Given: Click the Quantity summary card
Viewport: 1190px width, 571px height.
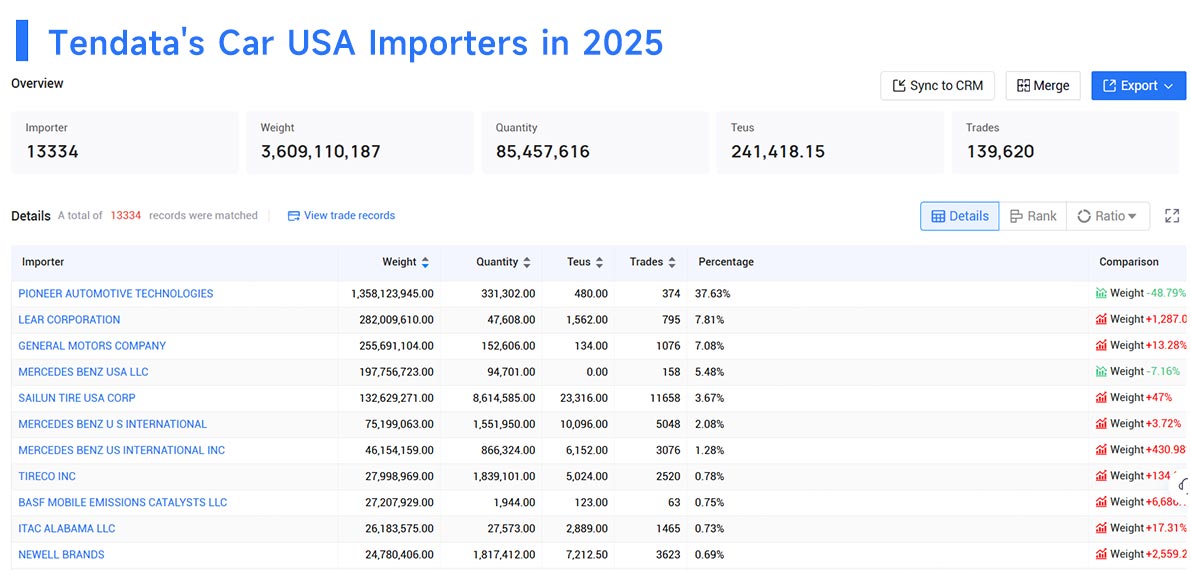Looking at the screenshot, I should (595, 143).
